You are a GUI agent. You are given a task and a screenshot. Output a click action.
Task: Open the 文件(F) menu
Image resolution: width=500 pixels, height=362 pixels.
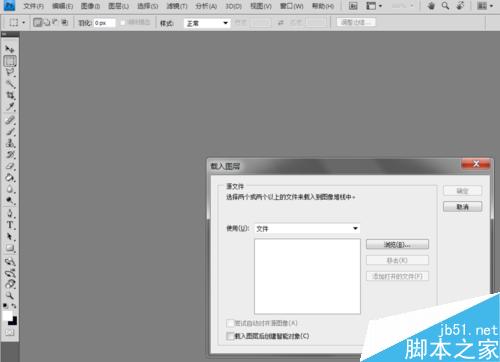[33, 6]
